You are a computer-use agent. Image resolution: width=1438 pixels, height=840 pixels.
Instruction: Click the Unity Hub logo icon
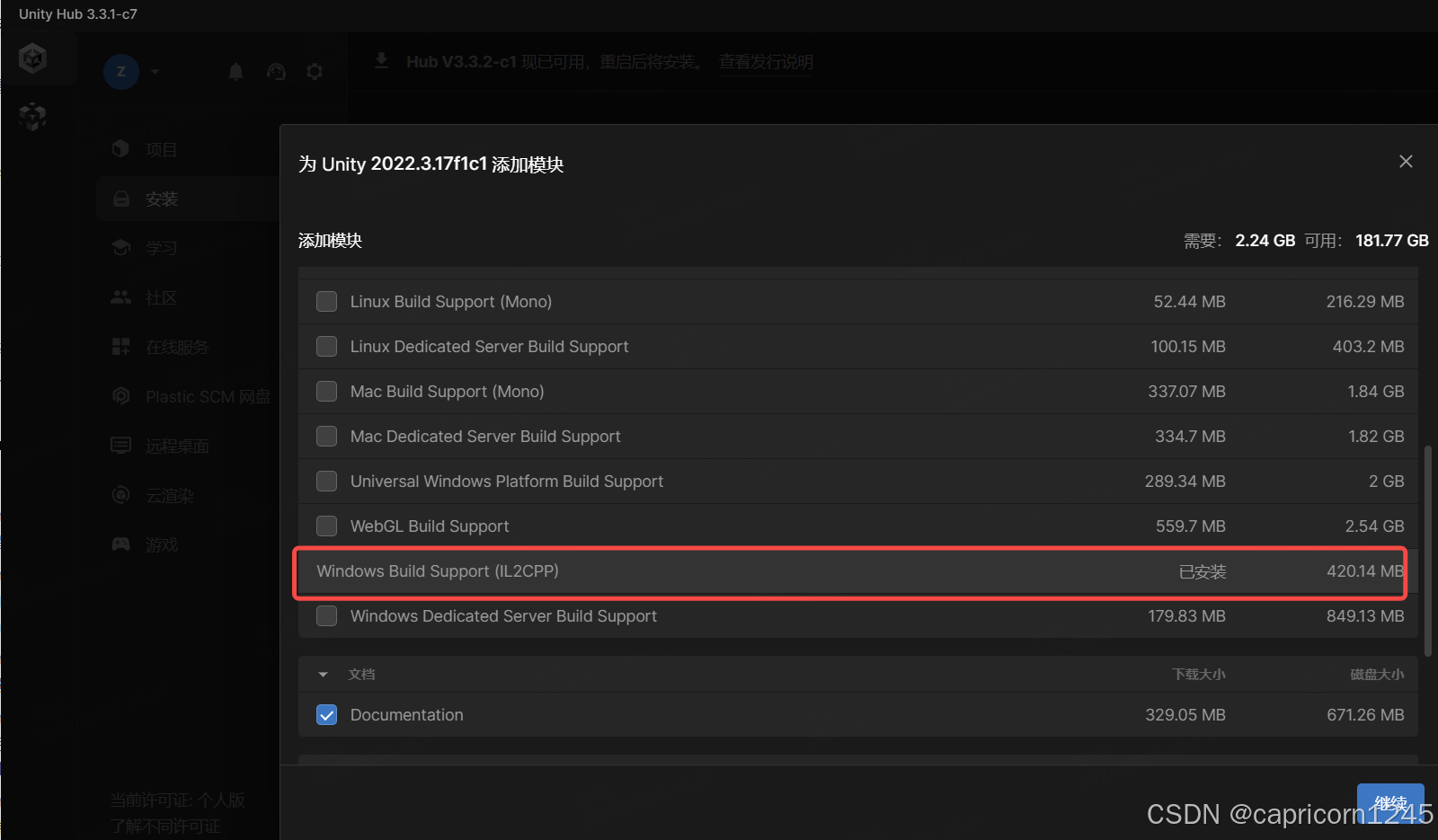tap(33, 59)
